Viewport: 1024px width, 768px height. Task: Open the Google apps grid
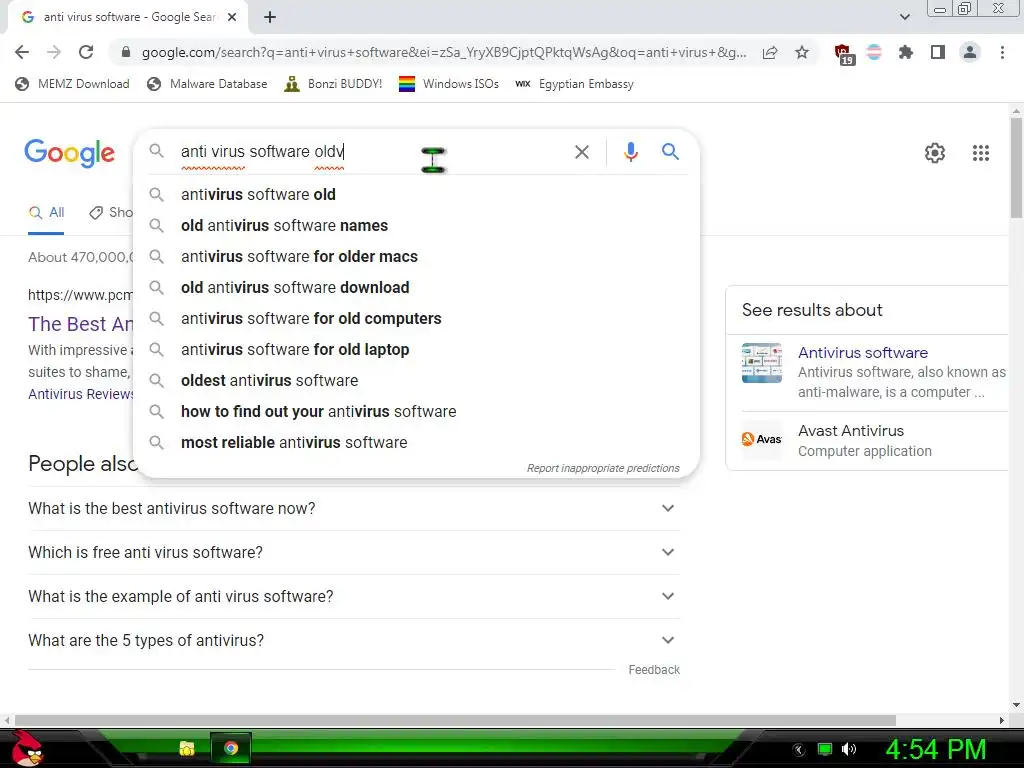click(980, 153)
